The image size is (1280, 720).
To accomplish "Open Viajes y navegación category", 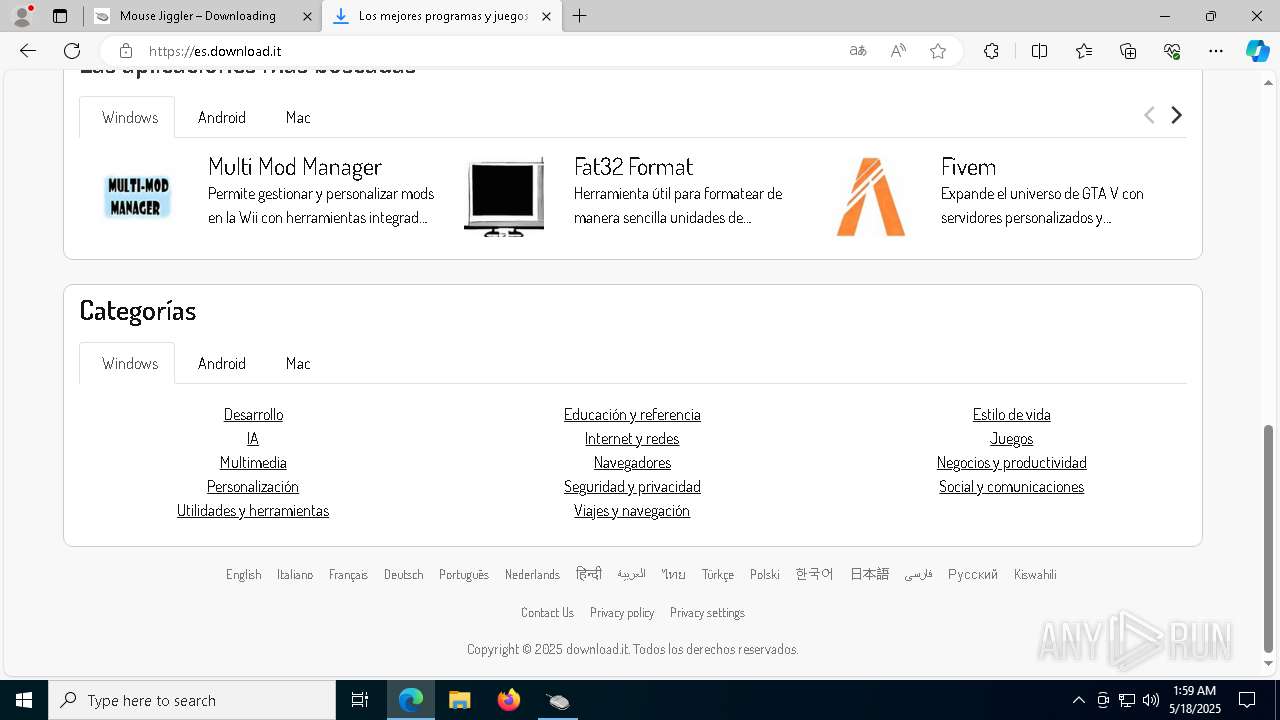I will 632,510.
